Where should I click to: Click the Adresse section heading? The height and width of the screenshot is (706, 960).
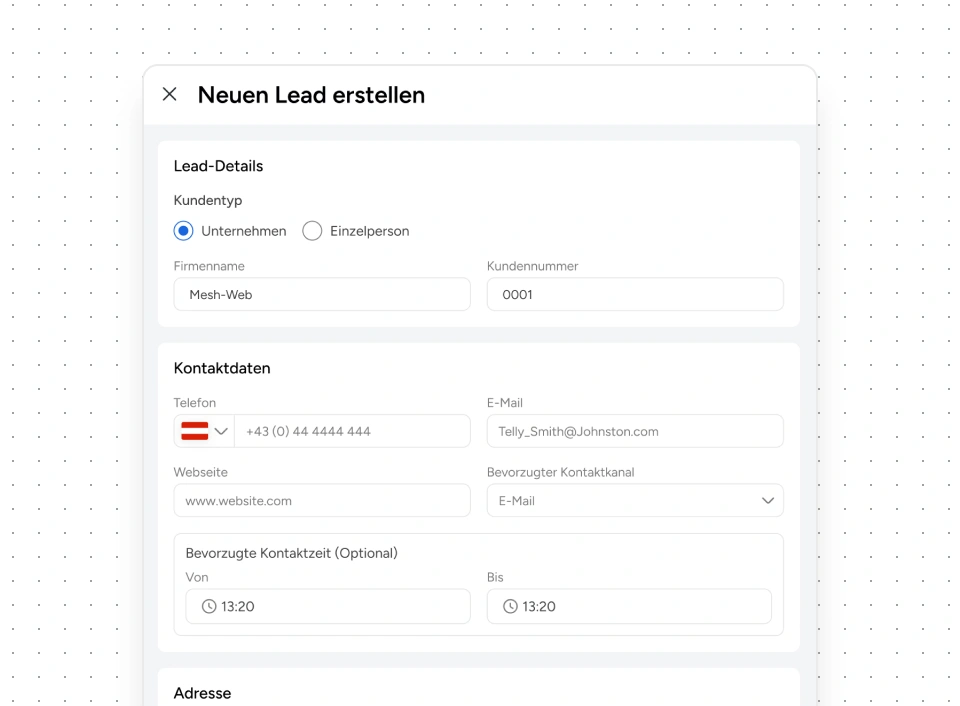202,693
